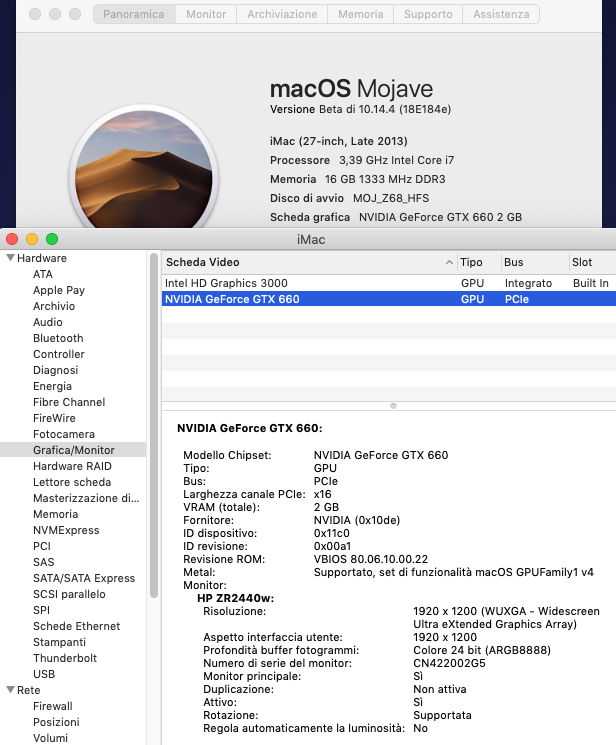Select Fotocamera in the sidebar
This screenshot has width=616, height=745.
[64, 434]
